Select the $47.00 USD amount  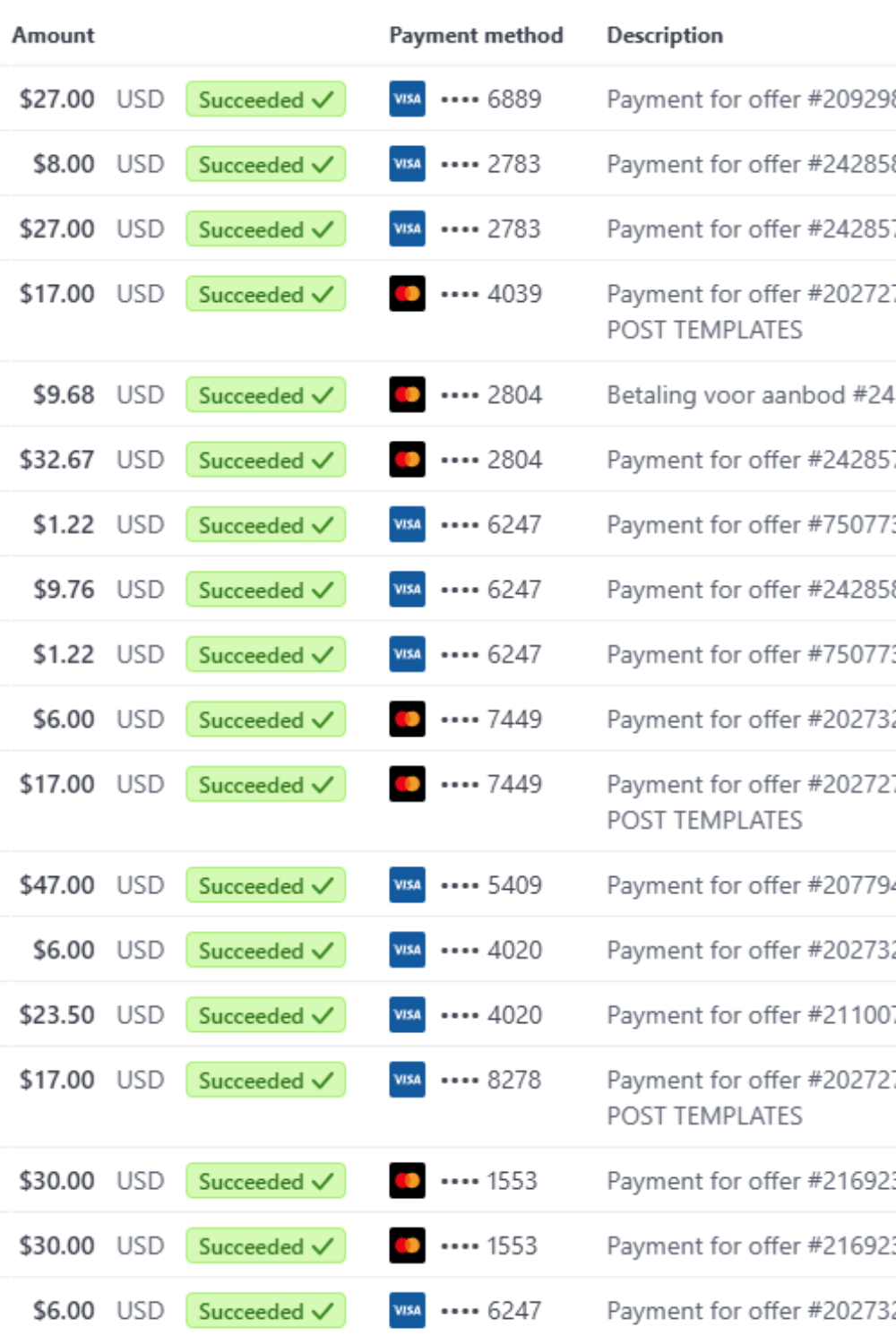pyautogui.click(x=92, y=885)
